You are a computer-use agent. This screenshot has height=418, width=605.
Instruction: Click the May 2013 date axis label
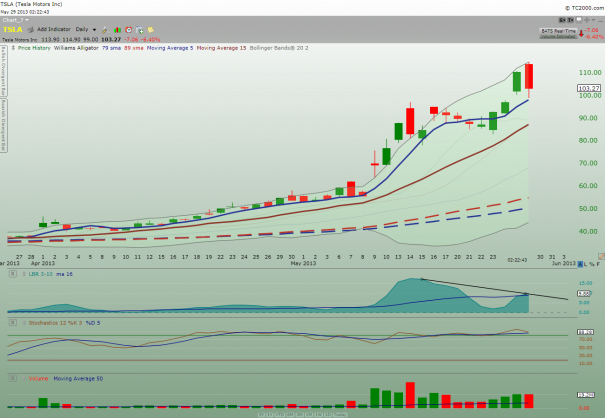point(303,263)
